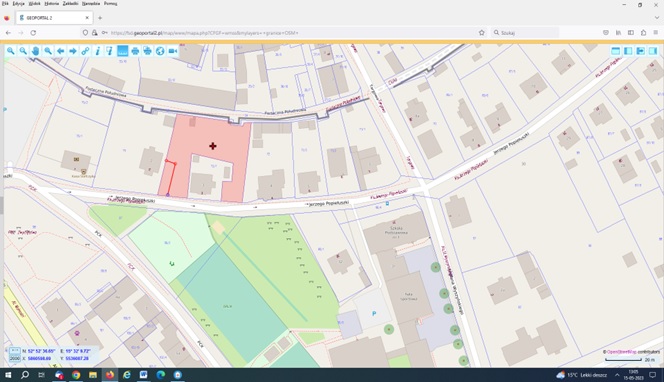
Task: Open the printer icon in map toolbar
Action: (135, 51)
